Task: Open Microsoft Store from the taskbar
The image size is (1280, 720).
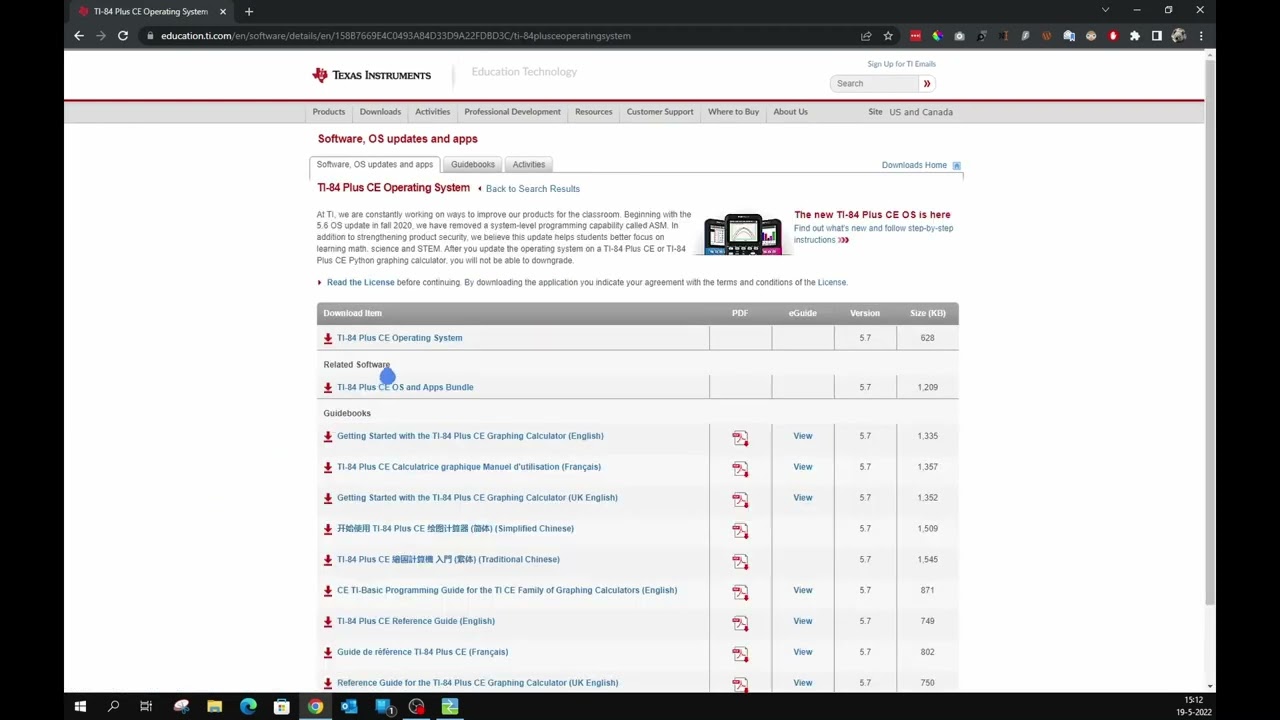Action: point(282,706)
